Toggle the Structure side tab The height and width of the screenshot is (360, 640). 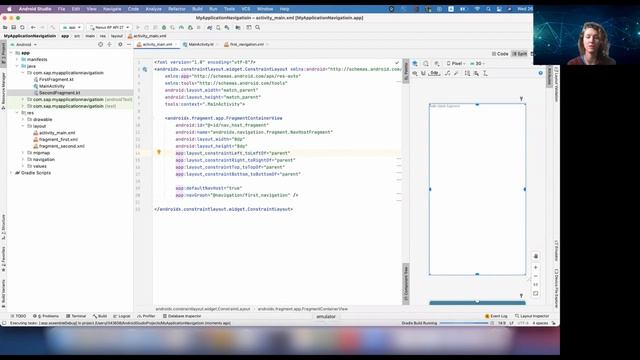3,227
